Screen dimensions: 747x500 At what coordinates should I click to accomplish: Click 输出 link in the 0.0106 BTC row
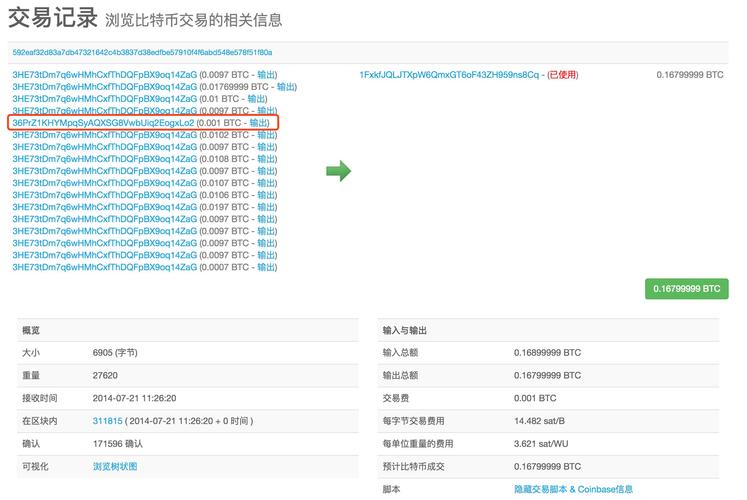266,195
